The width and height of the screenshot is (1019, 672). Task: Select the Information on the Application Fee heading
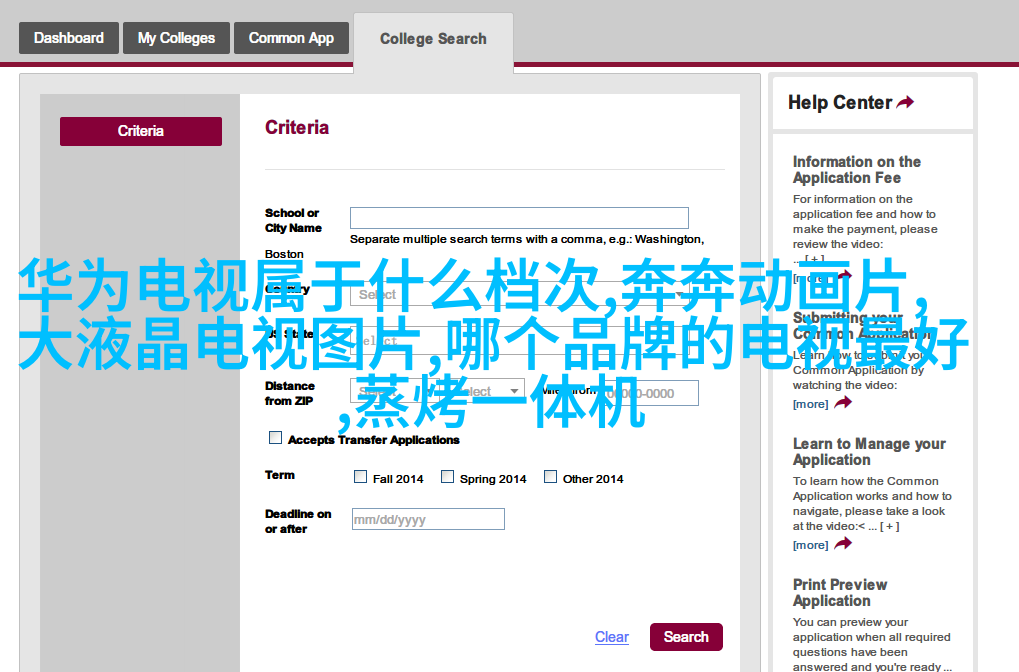point(857,170)
